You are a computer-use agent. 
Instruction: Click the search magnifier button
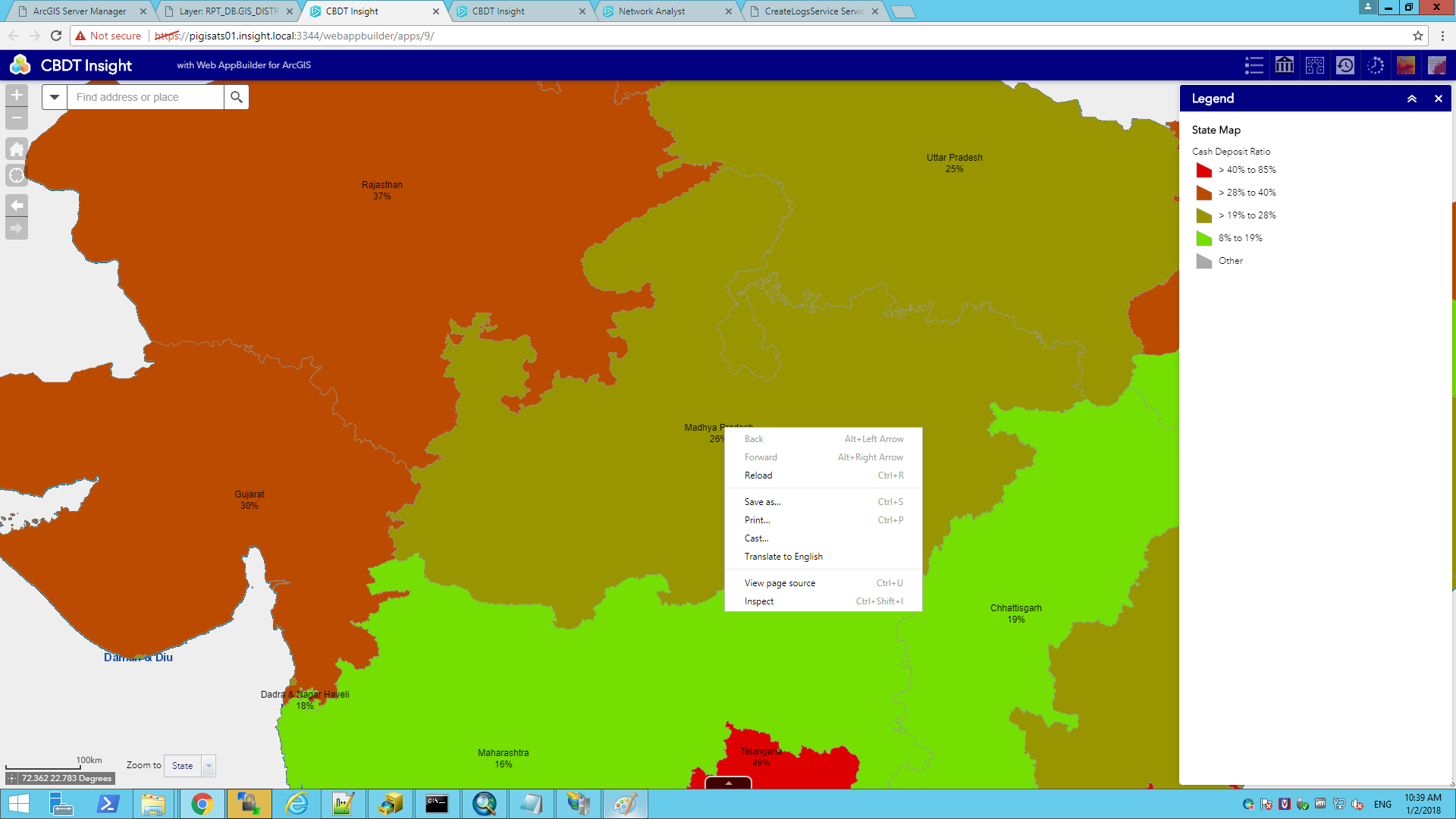[x=237, y=97]
